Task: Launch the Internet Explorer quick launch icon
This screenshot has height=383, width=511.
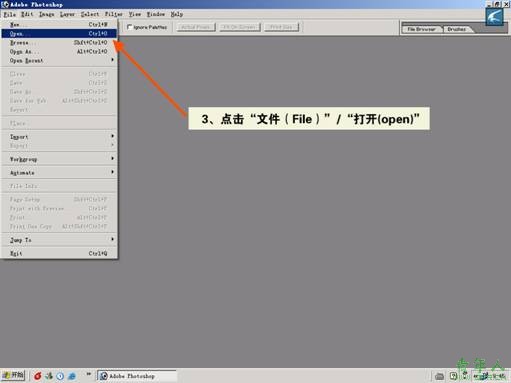Action: point(72,376)
